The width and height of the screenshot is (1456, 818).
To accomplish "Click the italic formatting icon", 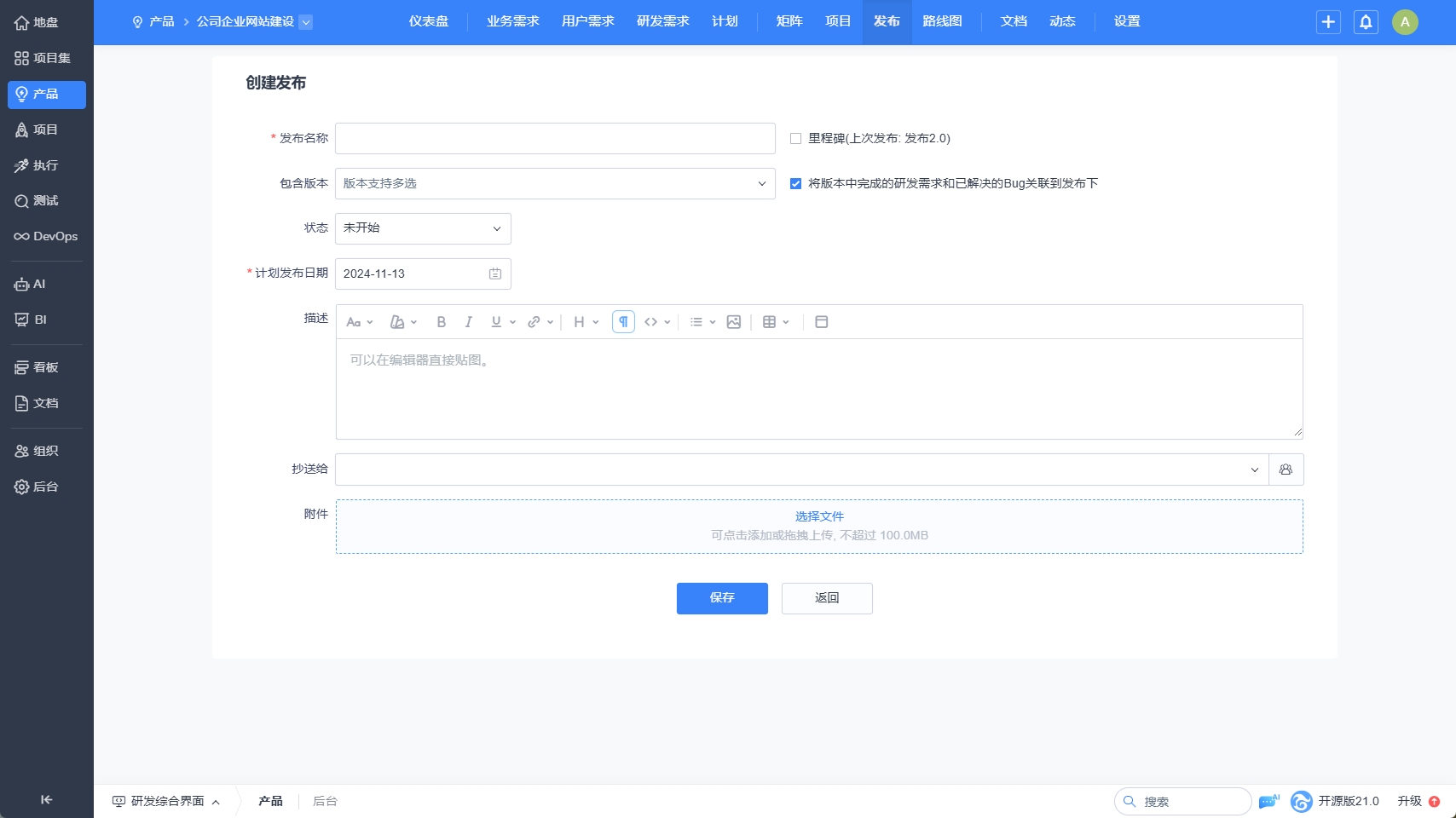I will 468,322.
